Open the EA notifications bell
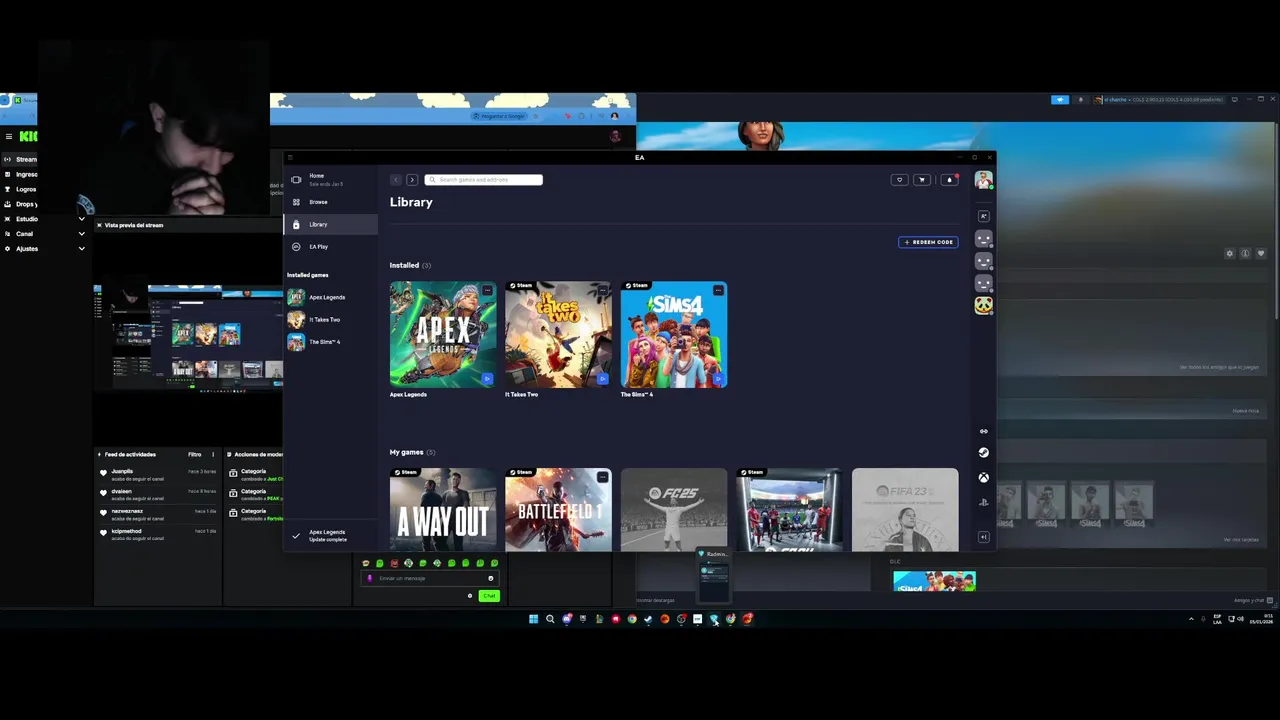The height and width of the screenshot is (720, 1280). 949,180
